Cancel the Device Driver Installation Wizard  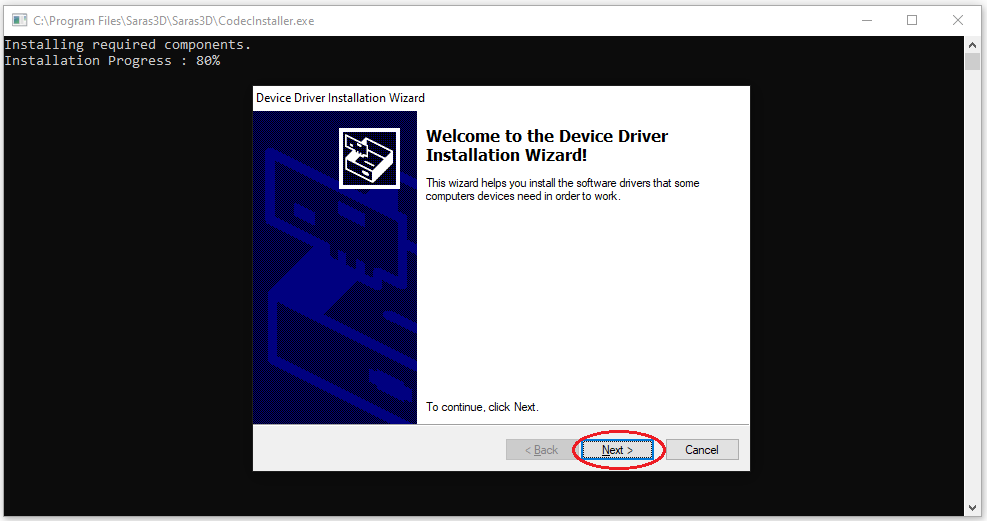[x=702, y=450]
